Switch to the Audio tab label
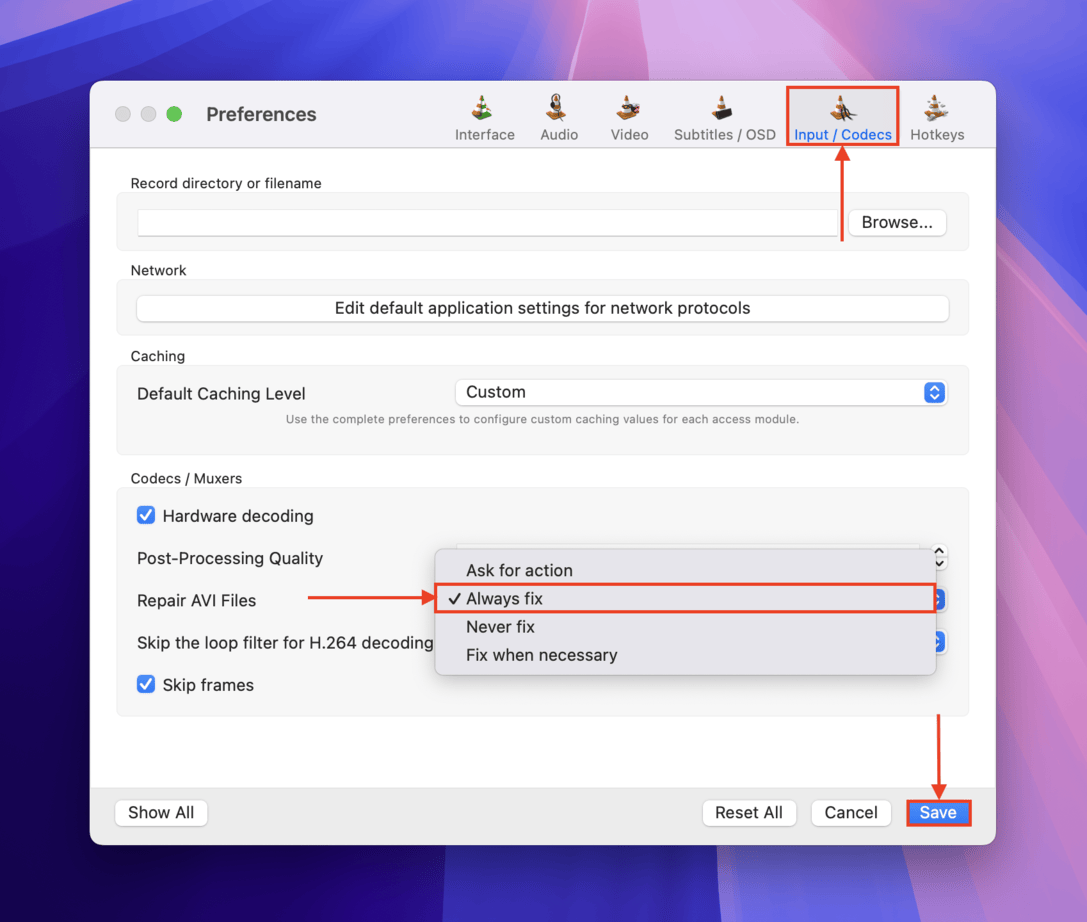The image size is (1087, 922). (x=559, y=134)
